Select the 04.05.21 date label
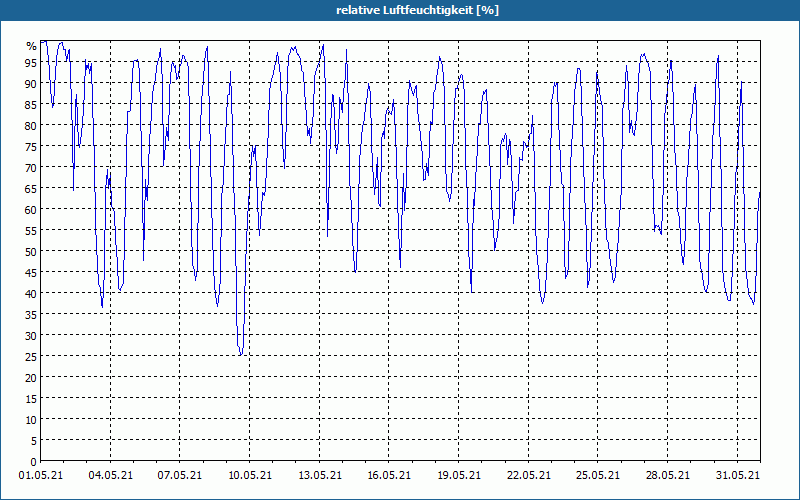Viewport: 800px width, 500px height. point(110,475)
